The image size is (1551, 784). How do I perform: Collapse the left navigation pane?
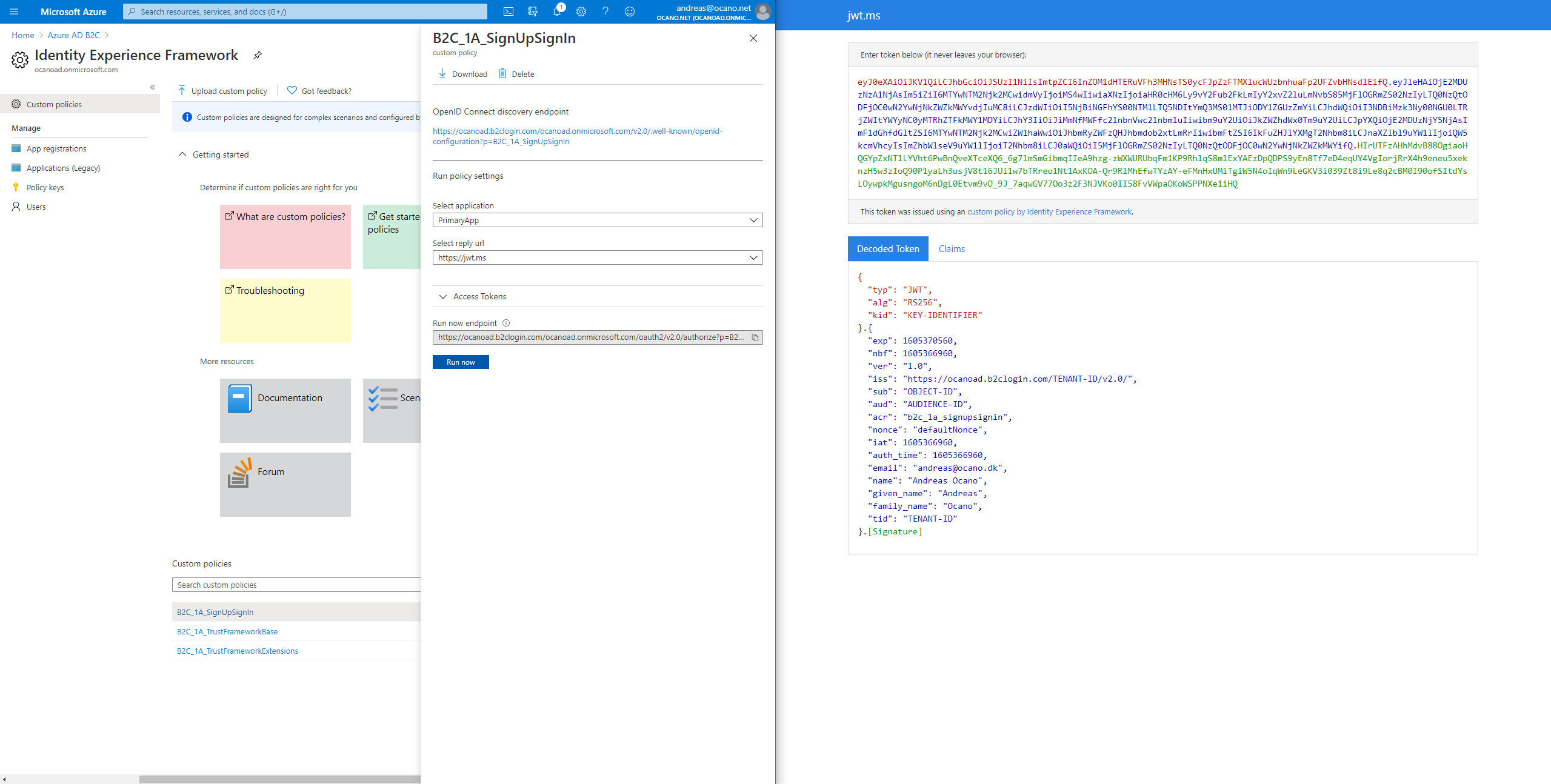point(153,87)
